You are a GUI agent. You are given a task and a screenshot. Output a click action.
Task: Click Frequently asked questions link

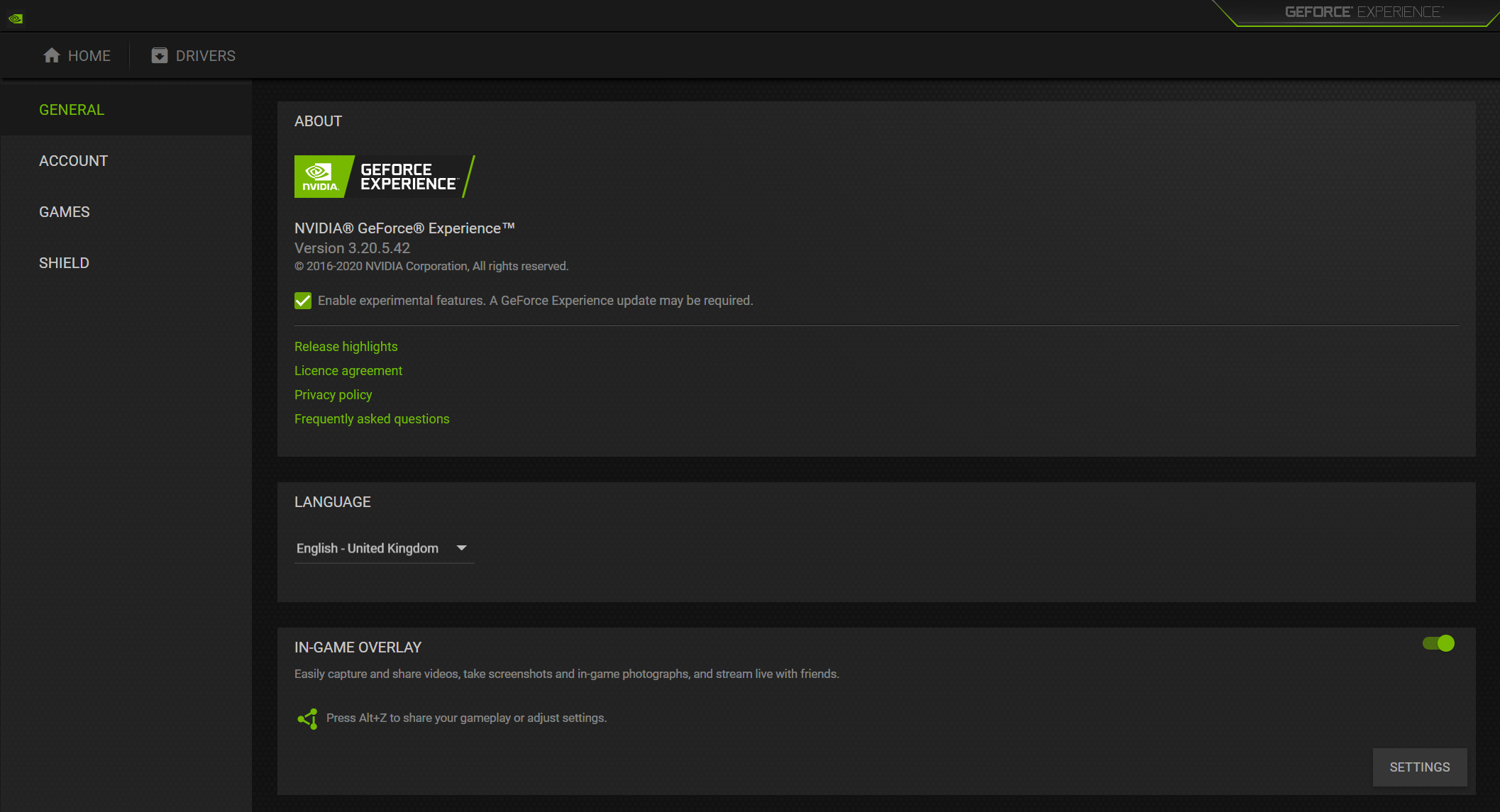coord(371,418)
